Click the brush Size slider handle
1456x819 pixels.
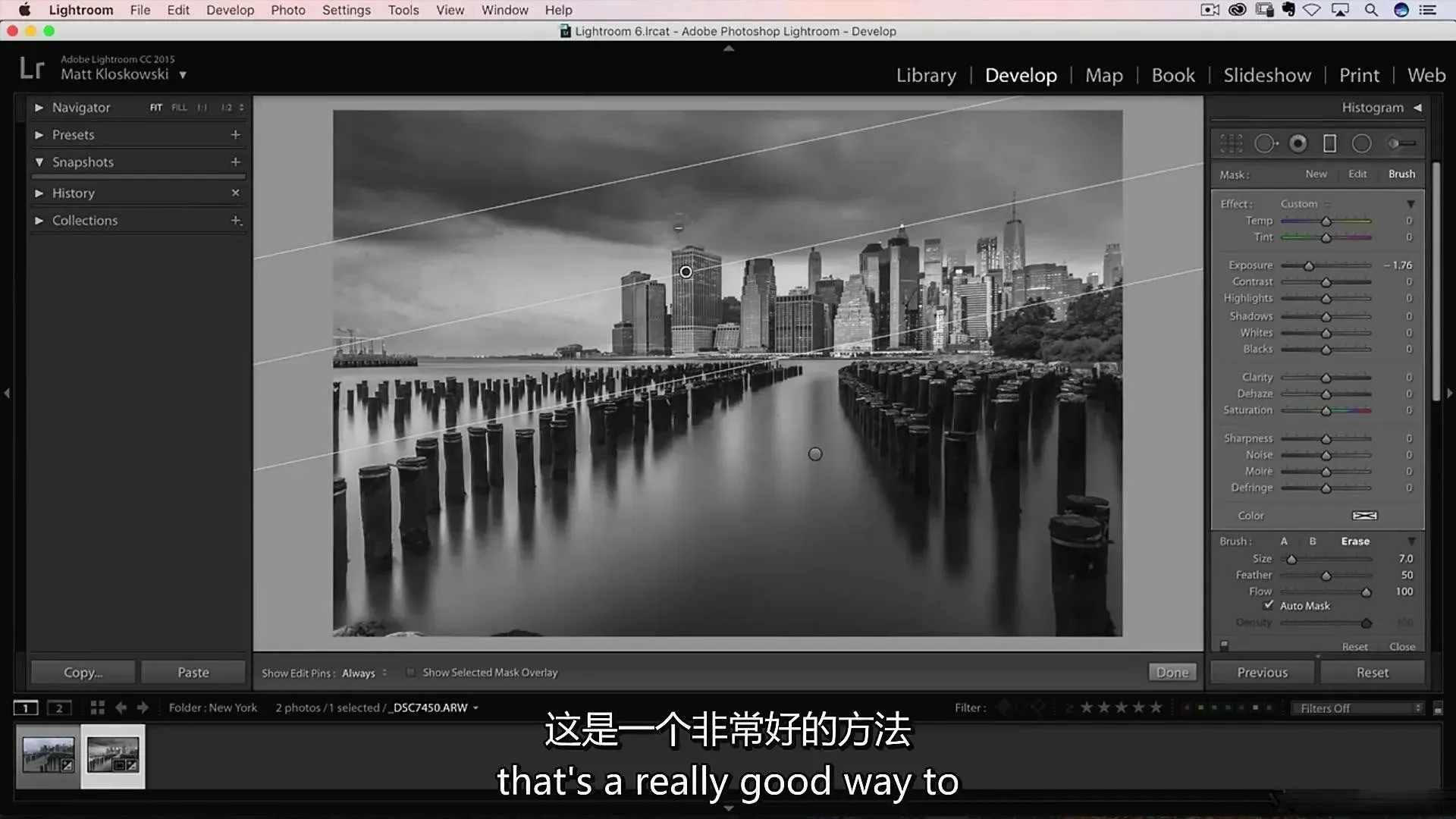click(x=1291, y=560)
